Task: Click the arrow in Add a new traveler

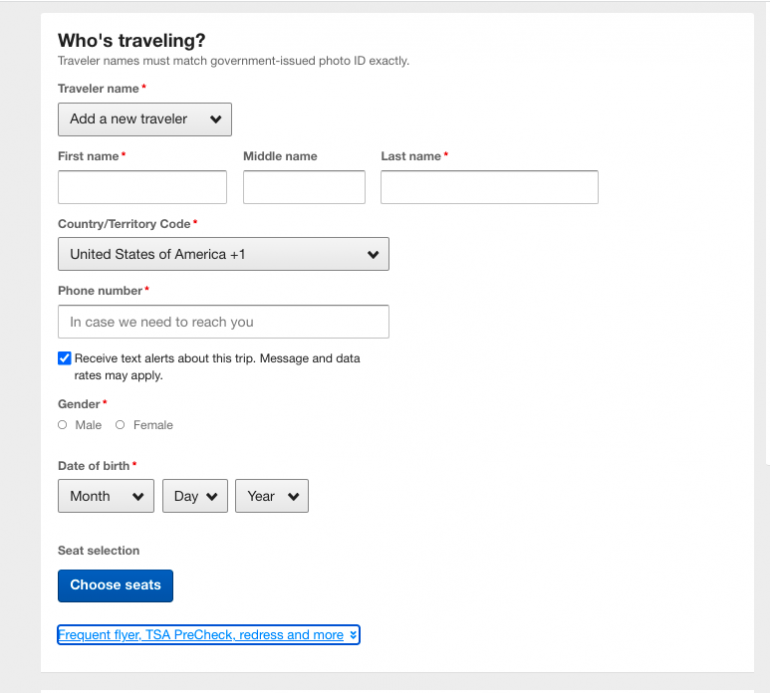Action: (x=215, y=119)
